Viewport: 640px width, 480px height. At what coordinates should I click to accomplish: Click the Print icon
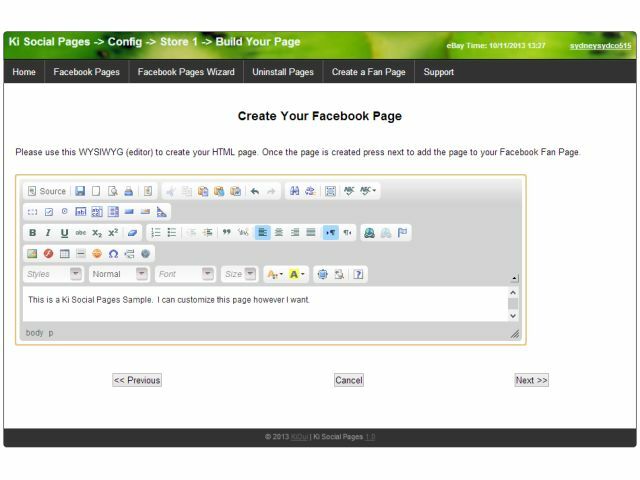pyautogui.click(x=129, y=191)
